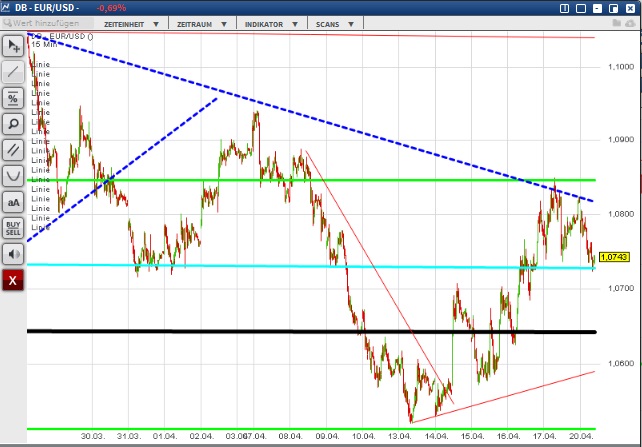
Task: Click the detach window corner icon
Action: tap(613, 8)
